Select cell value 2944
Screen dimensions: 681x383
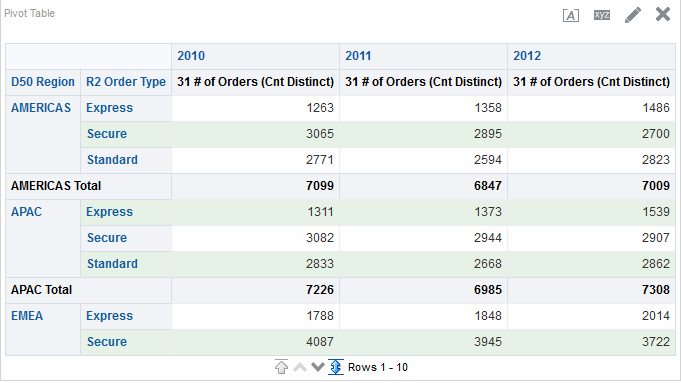pos(488,238)
